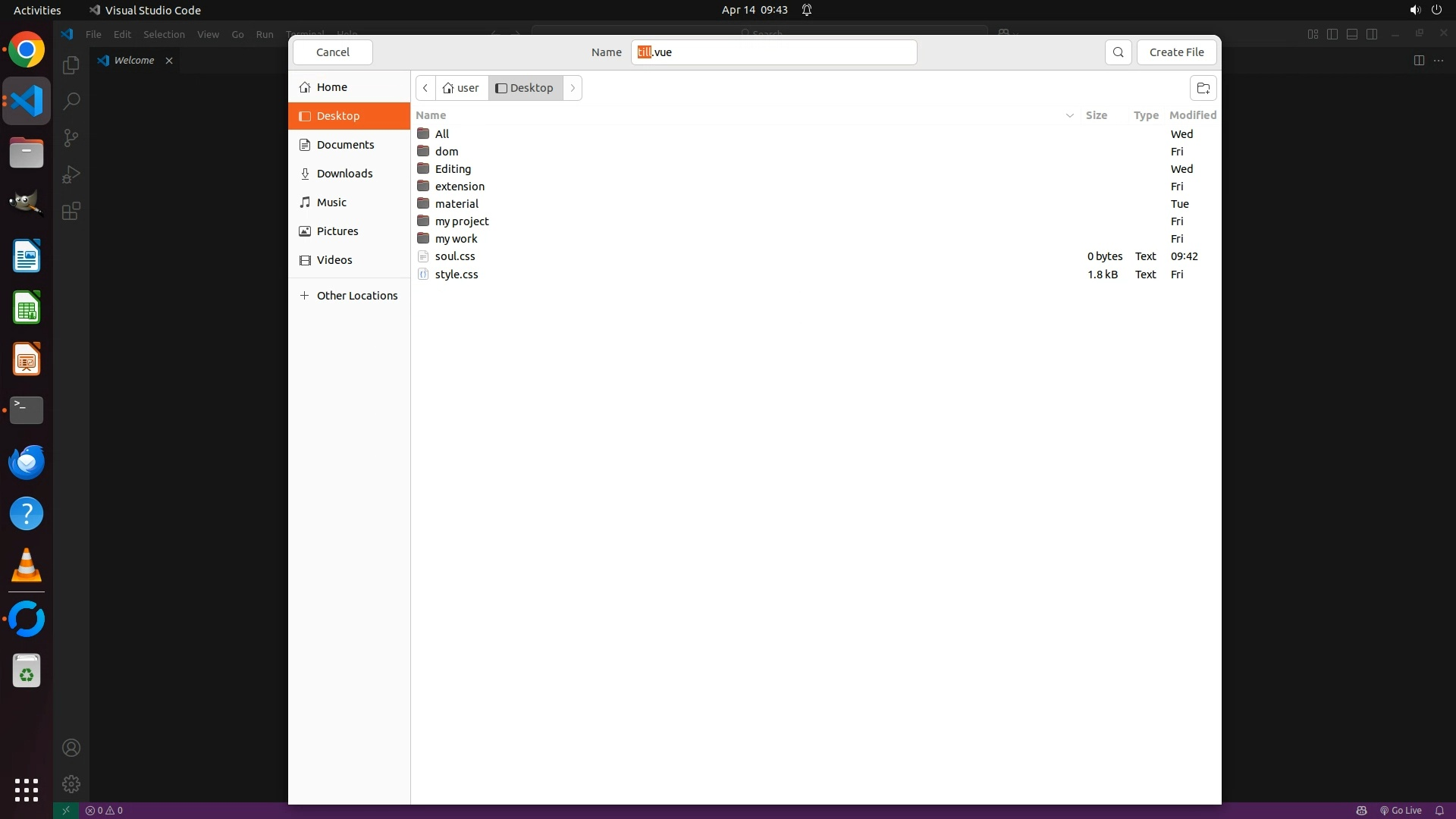
Task: Open the Search view in activity bar
Action: [x=71, y=101]
